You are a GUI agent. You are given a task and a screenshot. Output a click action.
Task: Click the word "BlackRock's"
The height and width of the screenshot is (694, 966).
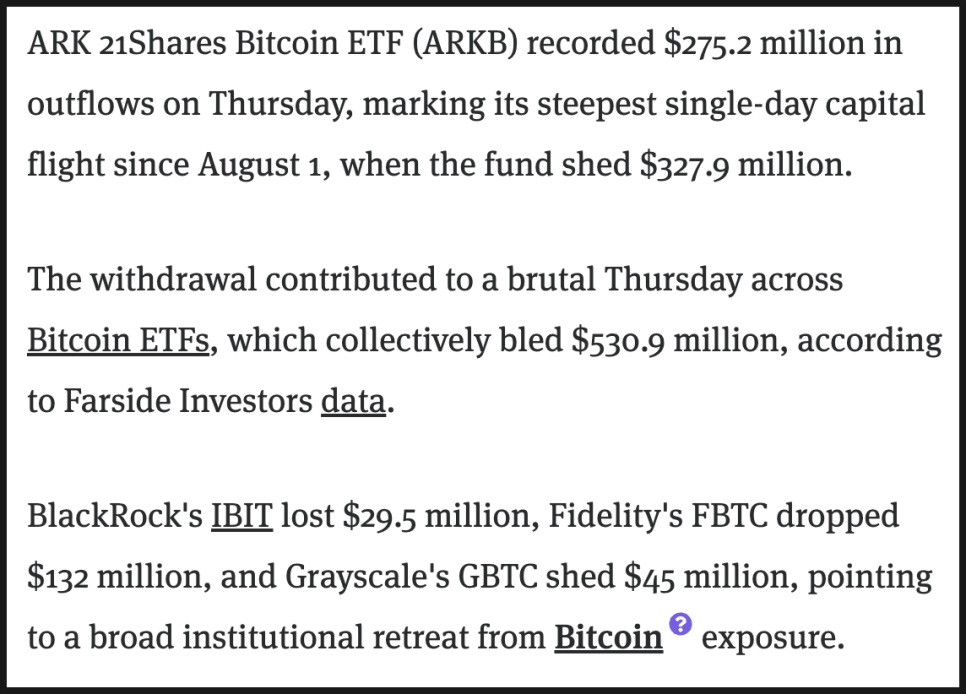click(114, 517)
